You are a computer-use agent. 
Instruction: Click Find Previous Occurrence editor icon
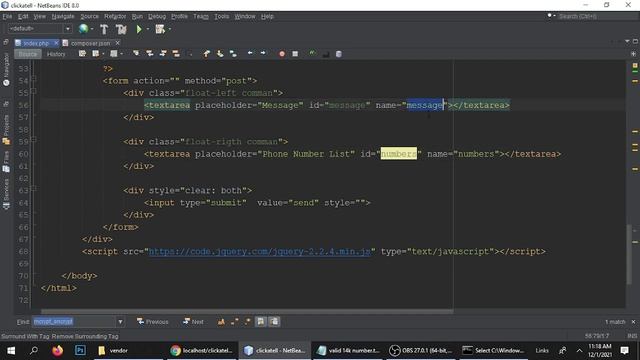coord(150,53)
